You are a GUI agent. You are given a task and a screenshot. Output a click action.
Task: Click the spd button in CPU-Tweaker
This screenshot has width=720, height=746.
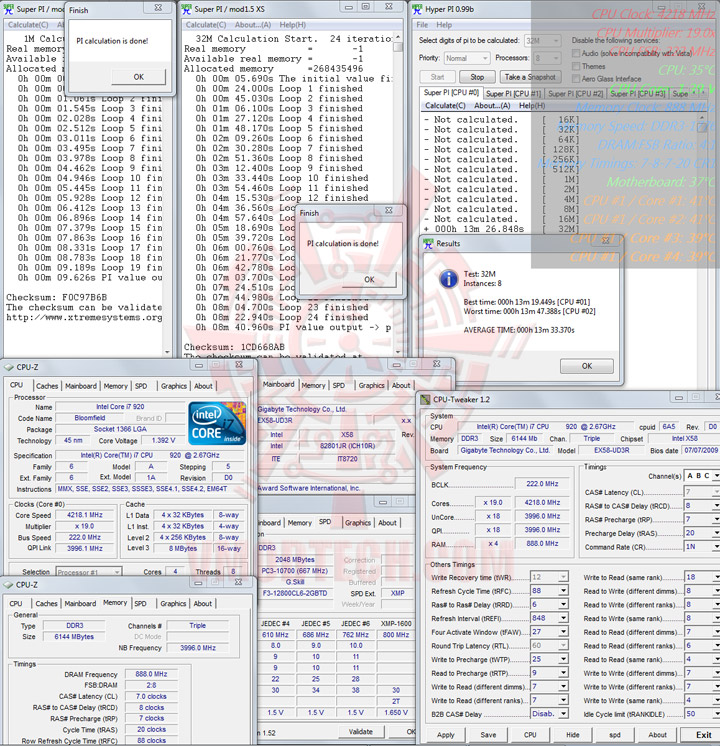615,735
